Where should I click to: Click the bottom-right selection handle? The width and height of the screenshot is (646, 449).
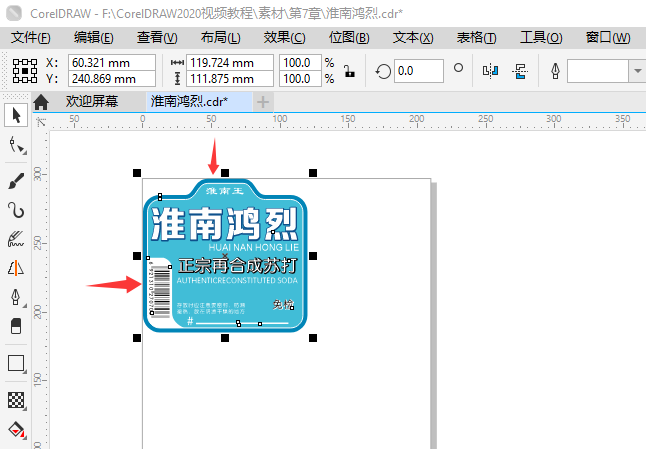coord(313,338)
